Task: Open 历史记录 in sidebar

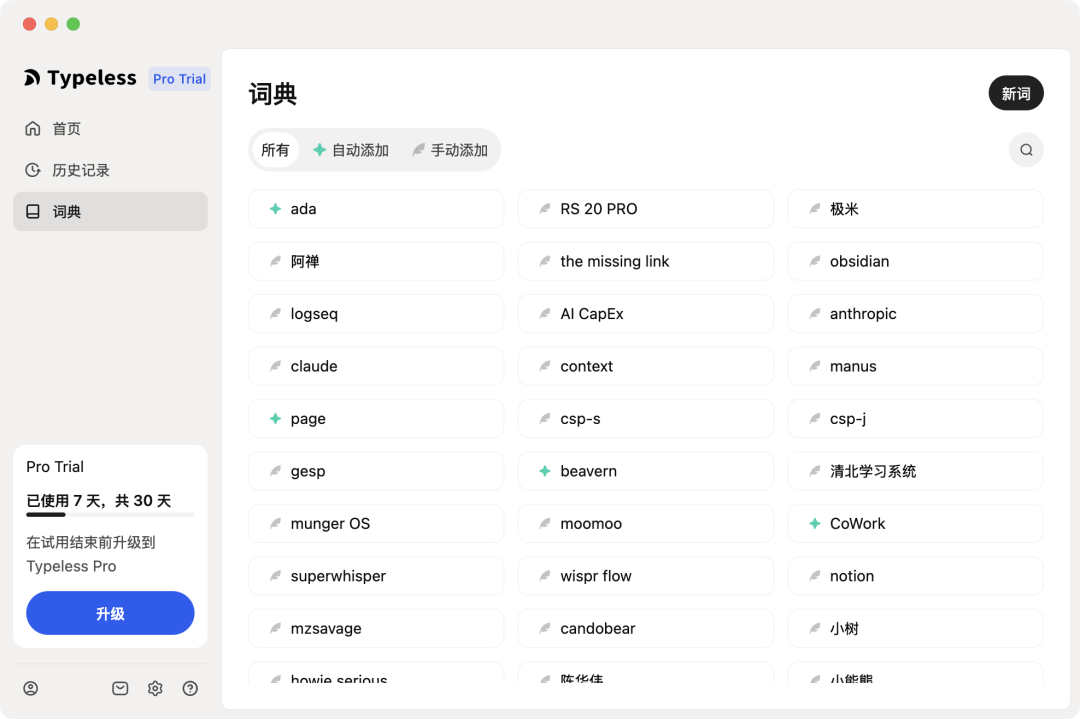Action: (110, 170)
